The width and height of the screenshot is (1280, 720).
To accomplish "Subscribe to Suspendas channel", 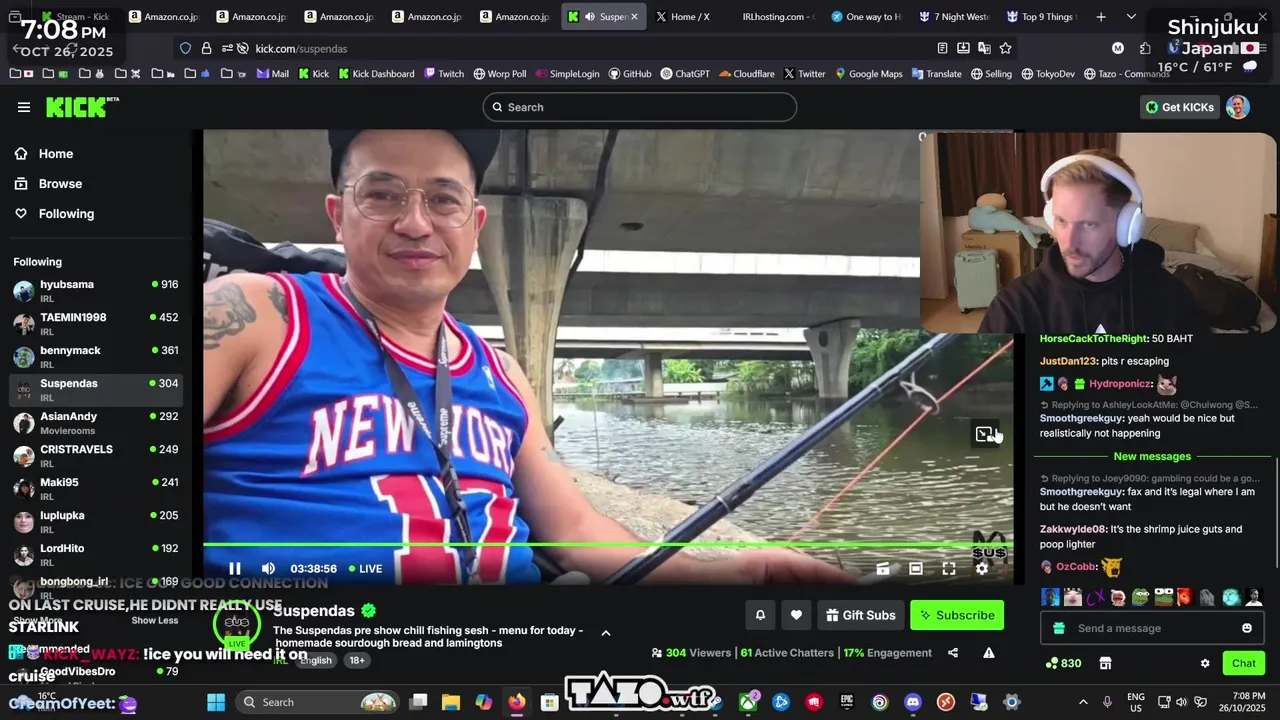I will (x=957, y=615).
